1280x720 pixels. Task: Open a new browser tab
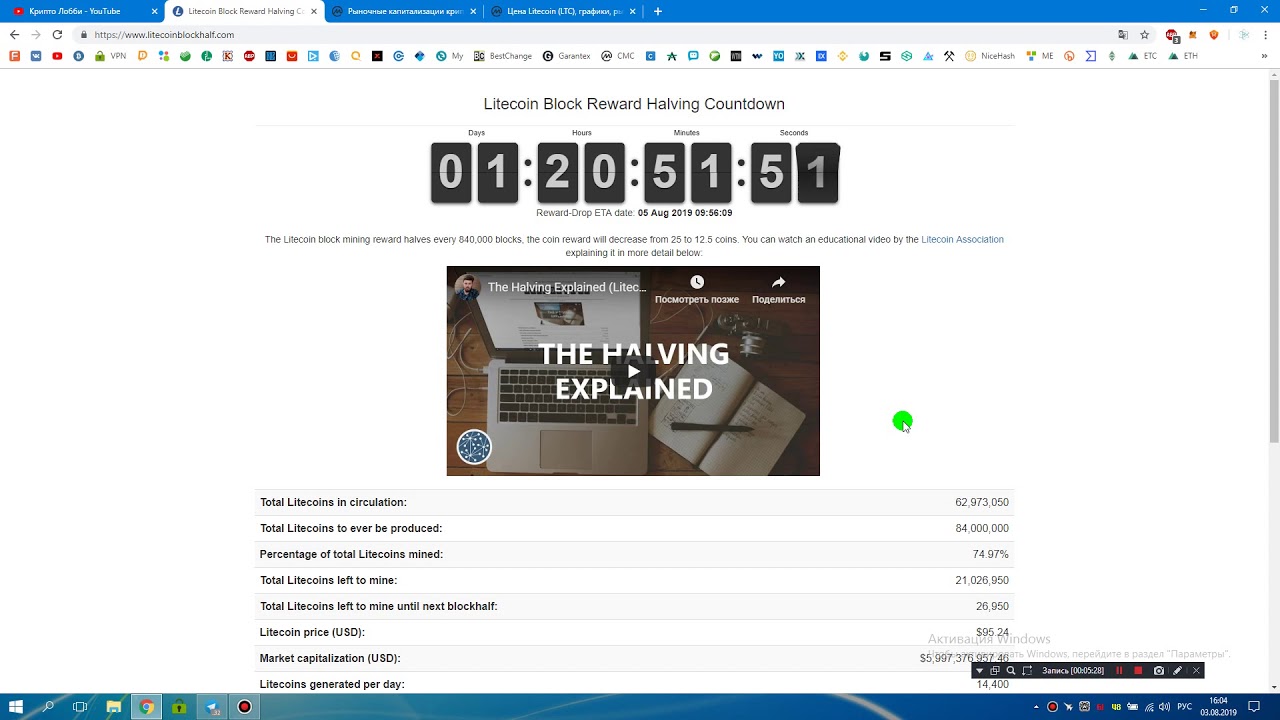[657, 11]
